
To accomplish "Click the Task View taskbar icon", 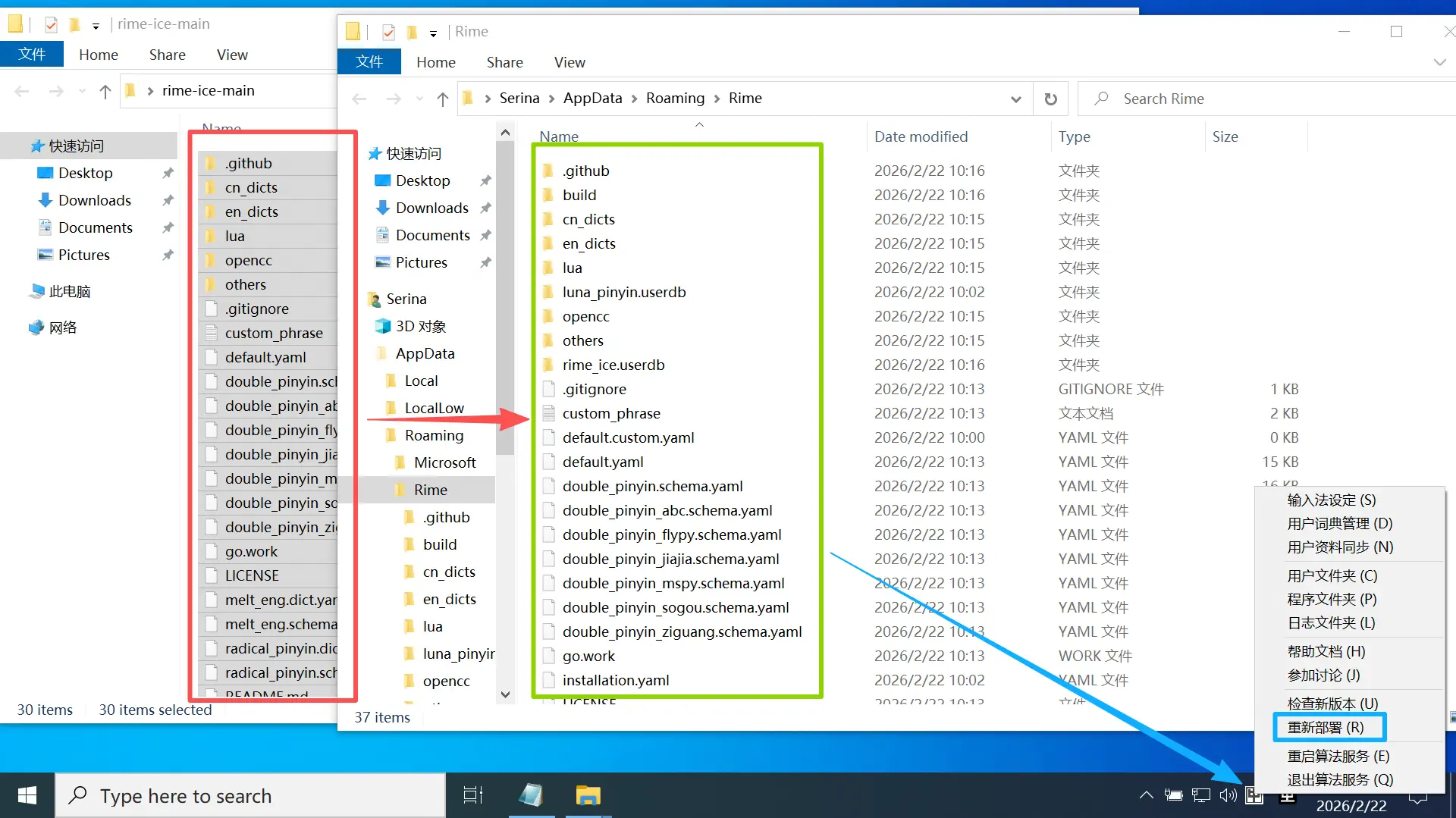I will pos(473,795).
